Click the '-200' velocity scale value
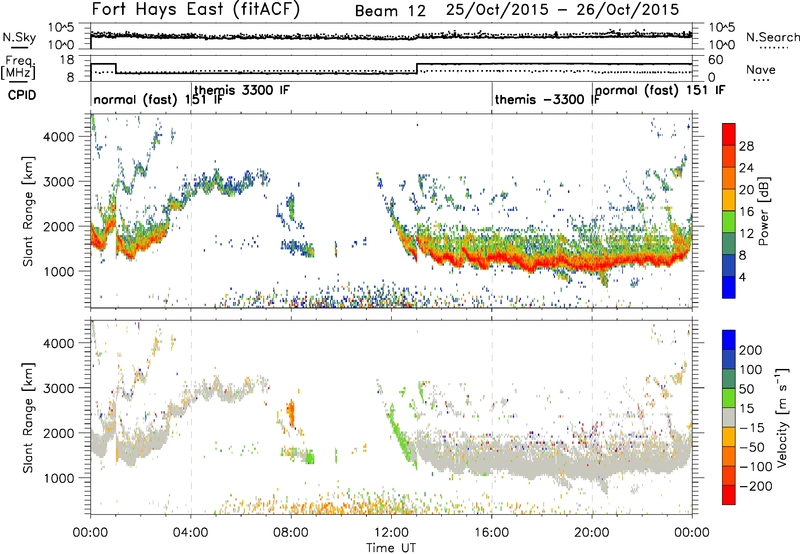800x554 pixels. tap(756, 486)
